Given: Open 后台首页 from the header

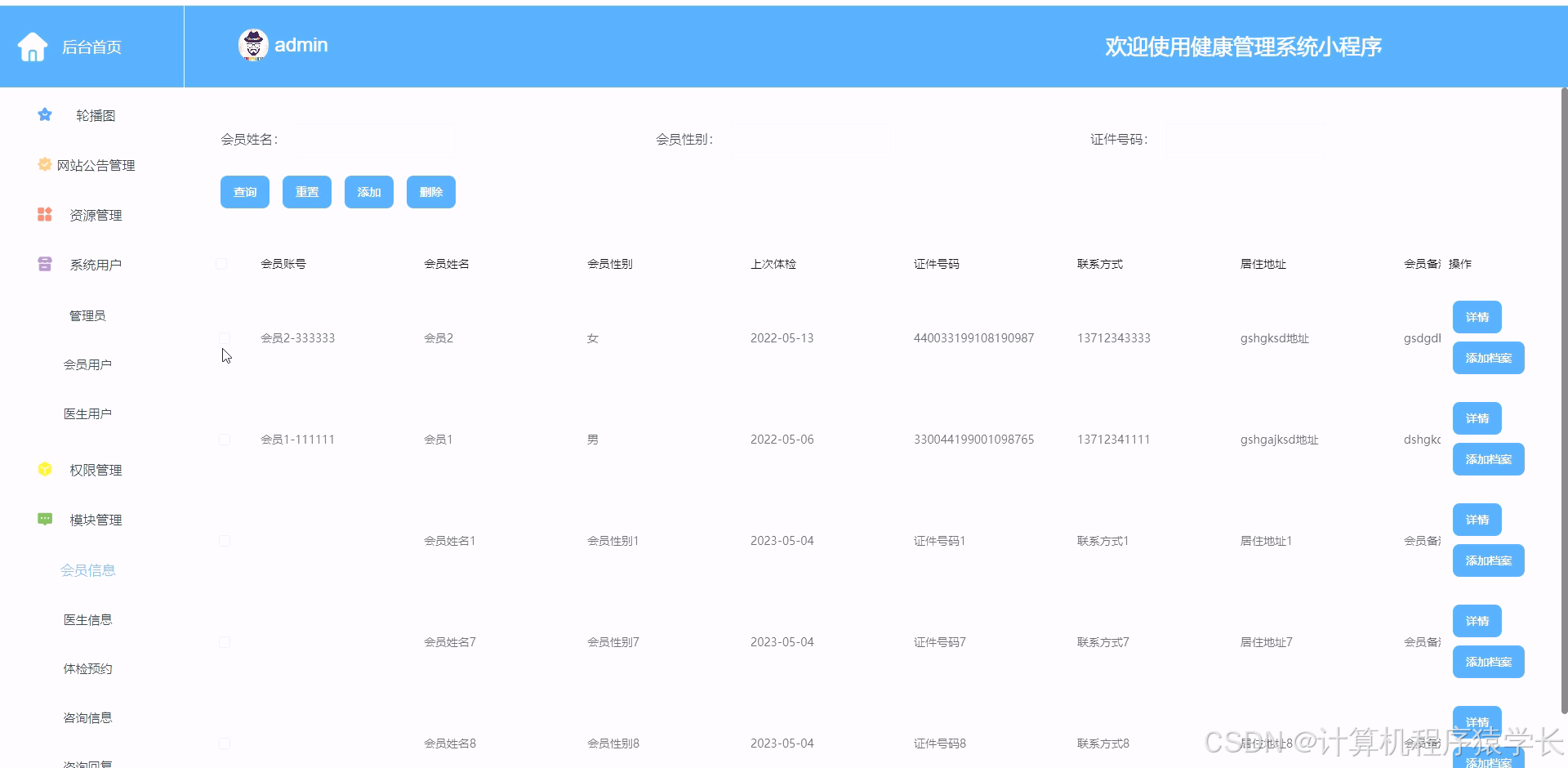Looking at the screenshot, I should click(x=91, y=47).
